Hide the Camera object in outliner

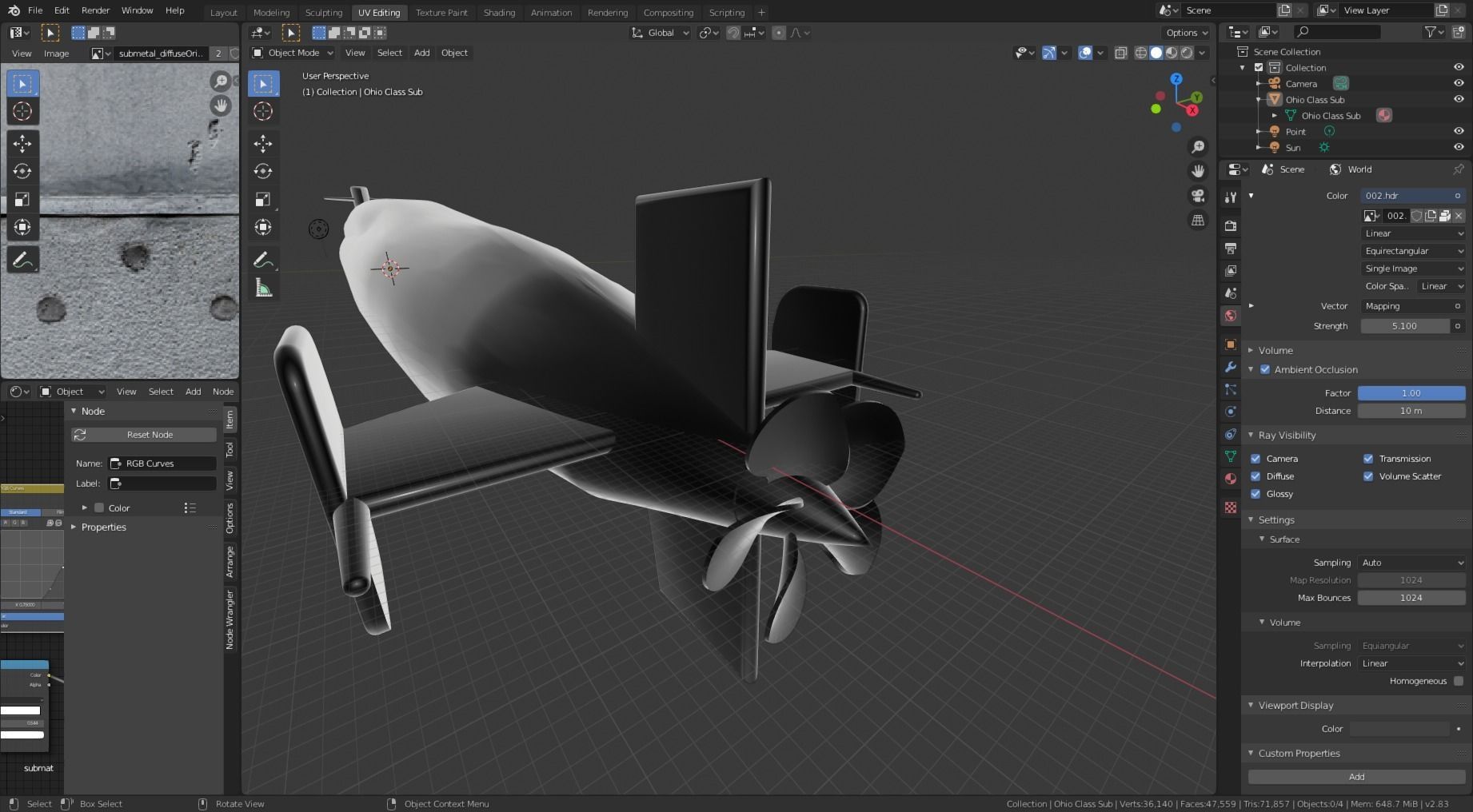pos(1459,83)
